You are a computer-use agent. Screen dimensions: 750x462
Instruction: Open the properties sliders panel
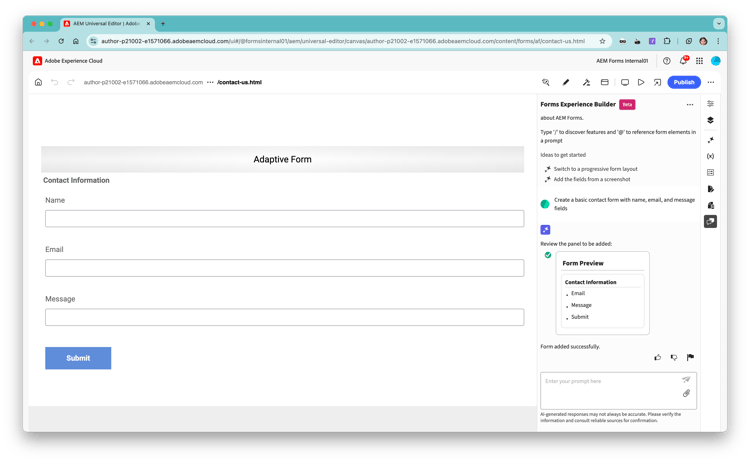pos(710,103)
